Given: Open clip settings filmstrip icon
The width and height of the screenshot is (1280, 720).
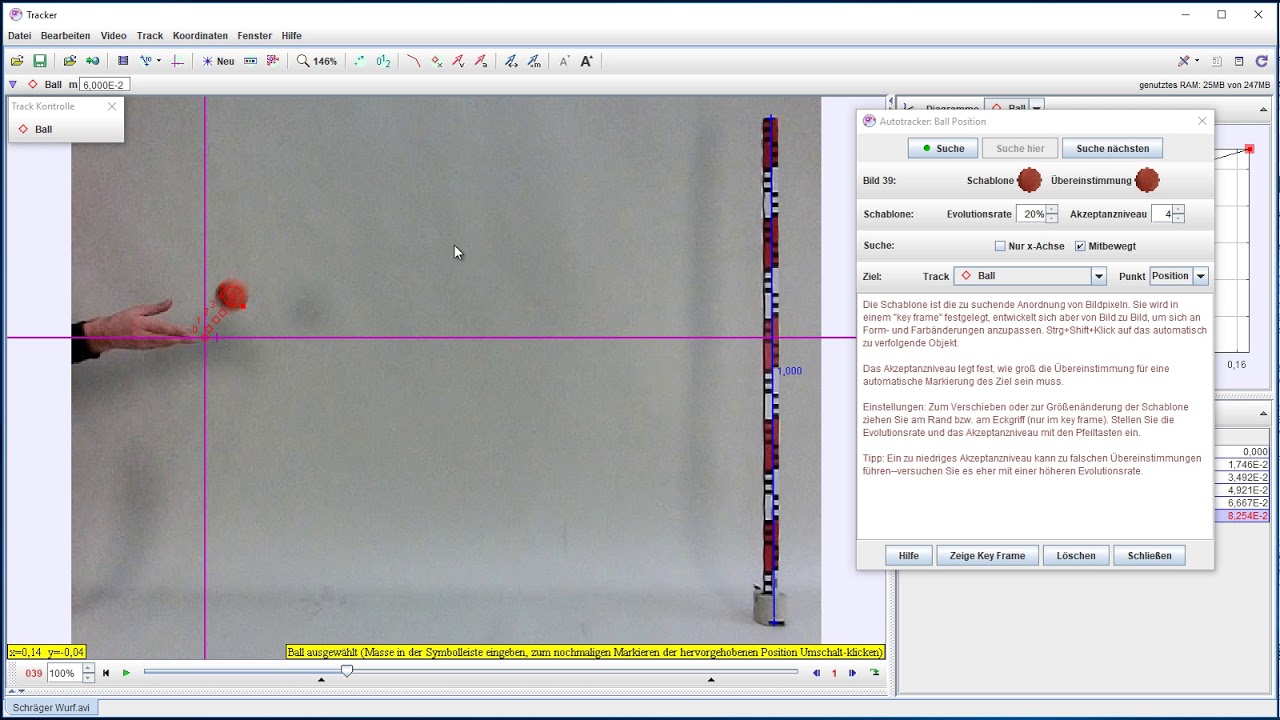Looking at the screenshot, I should (x=123, y=61).
